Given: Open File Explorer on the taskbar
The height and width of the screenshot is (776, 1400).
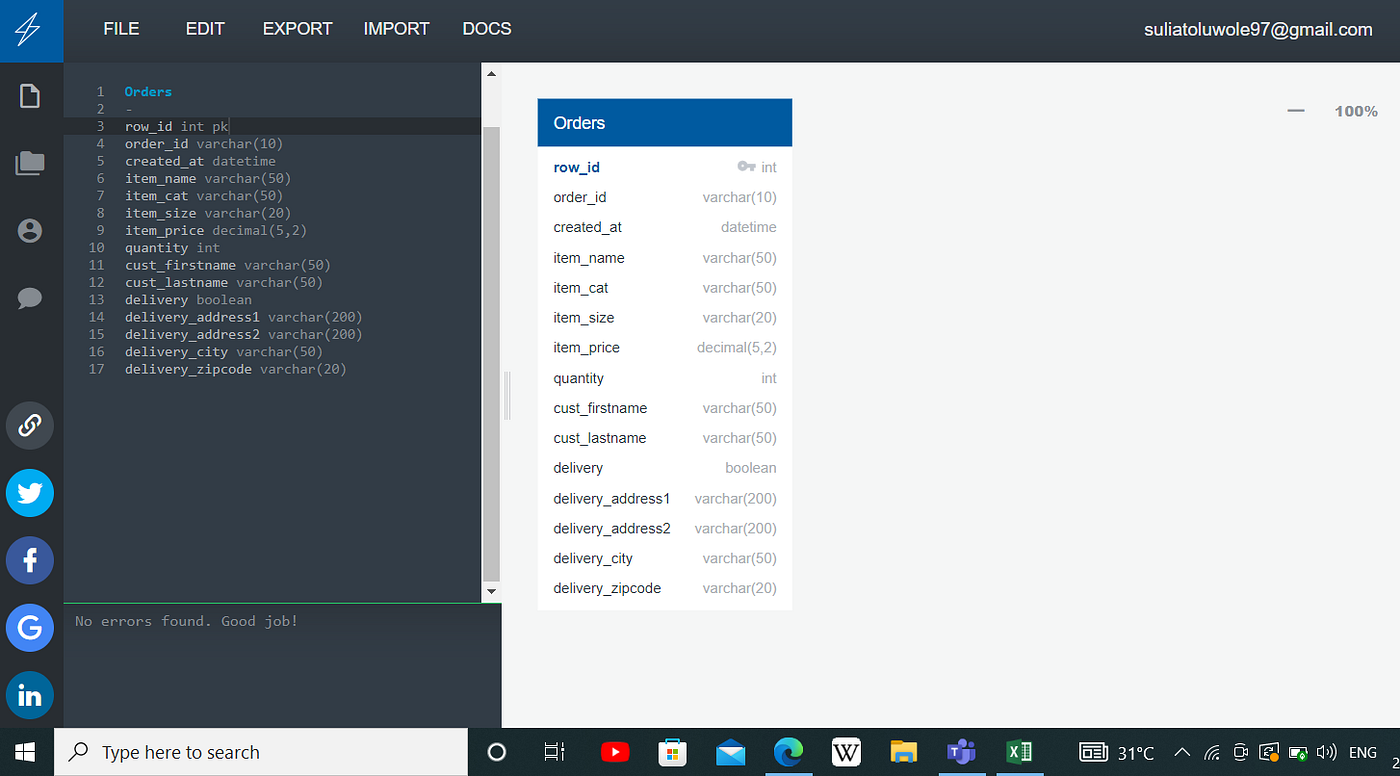Looking at the screenshot, I should click(x=904, y=752).
